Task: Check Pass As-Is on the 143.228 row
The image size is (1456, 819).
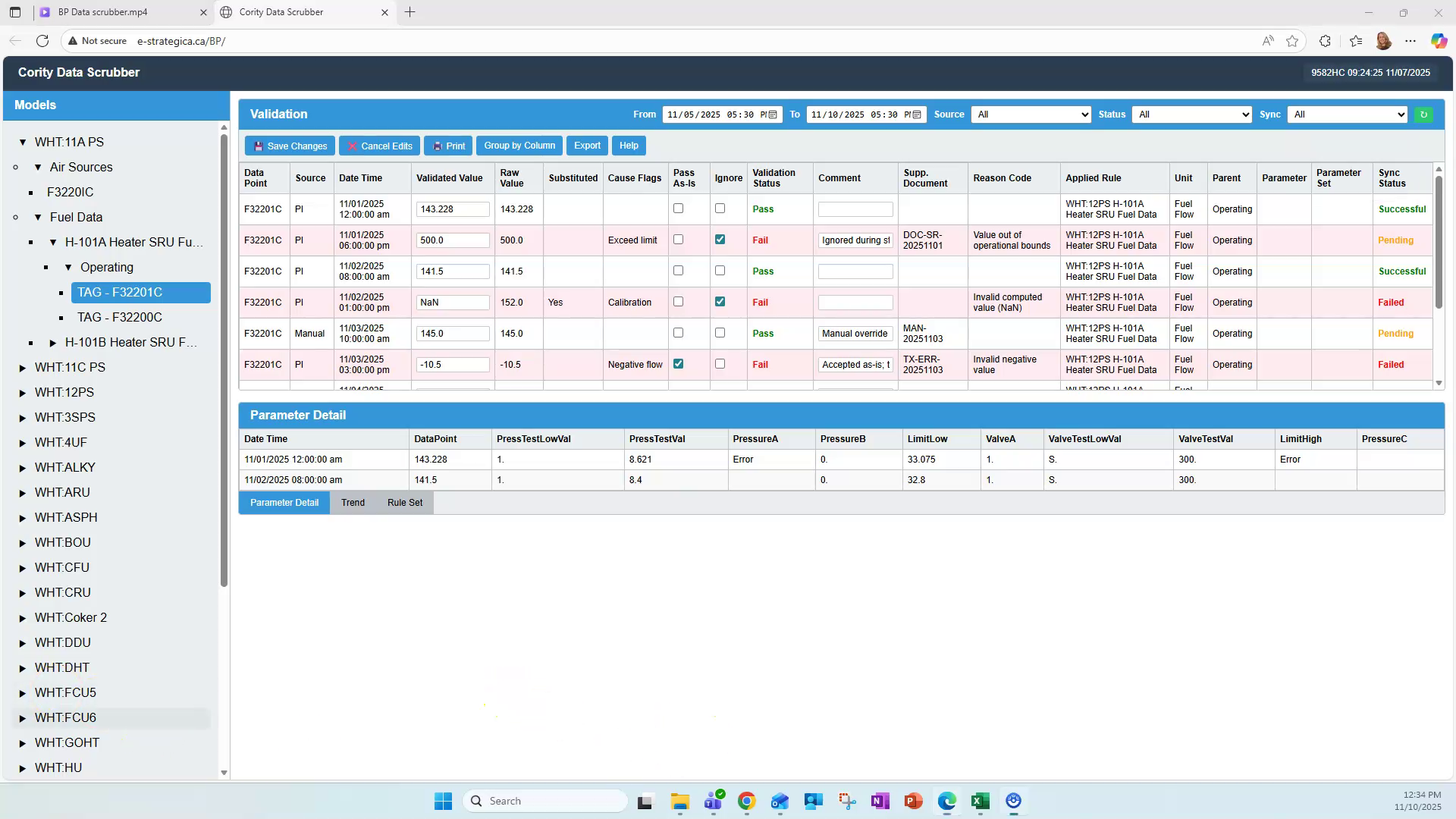Action: (679, 209)
